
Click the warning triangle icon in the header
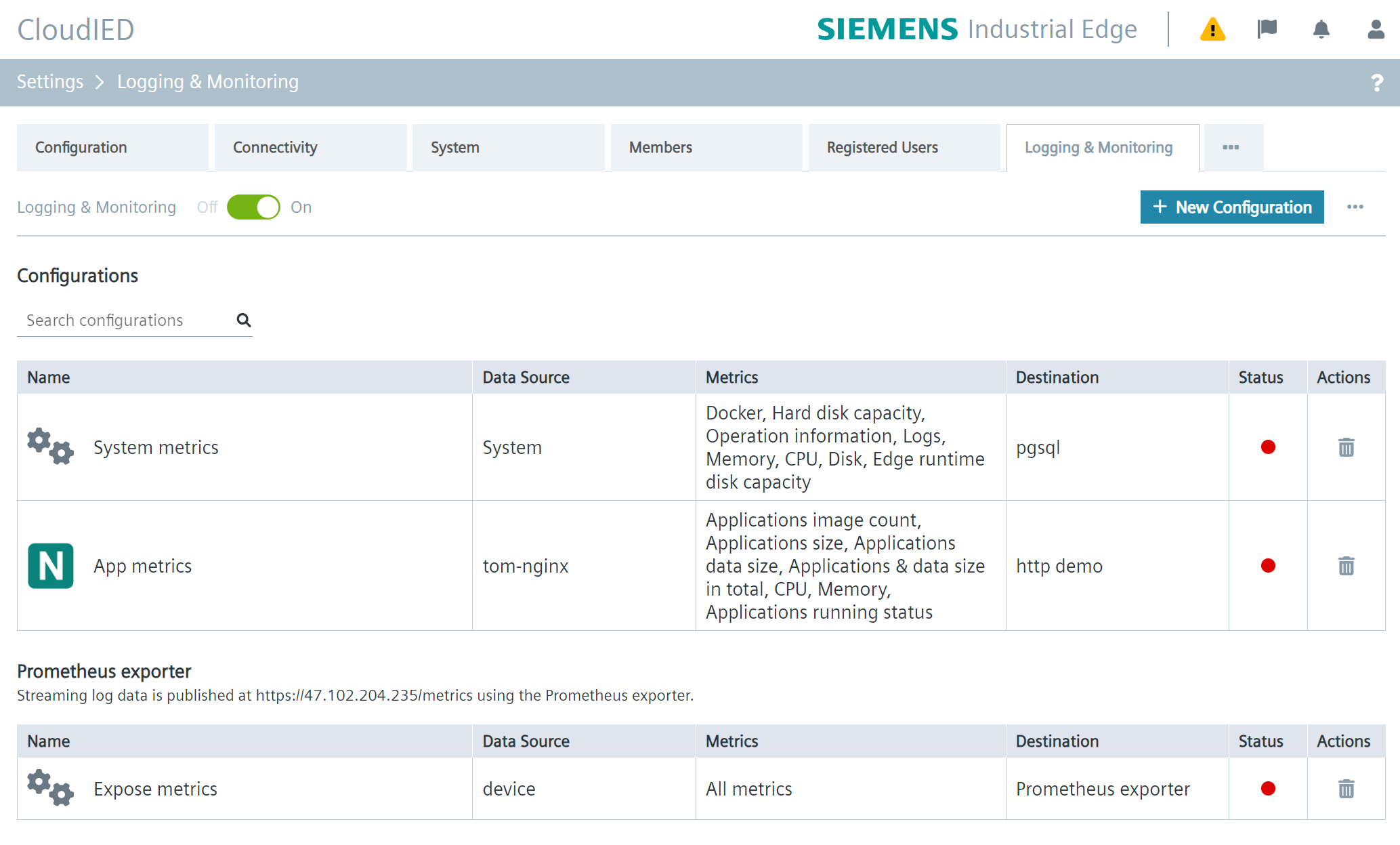point(1212,29)
